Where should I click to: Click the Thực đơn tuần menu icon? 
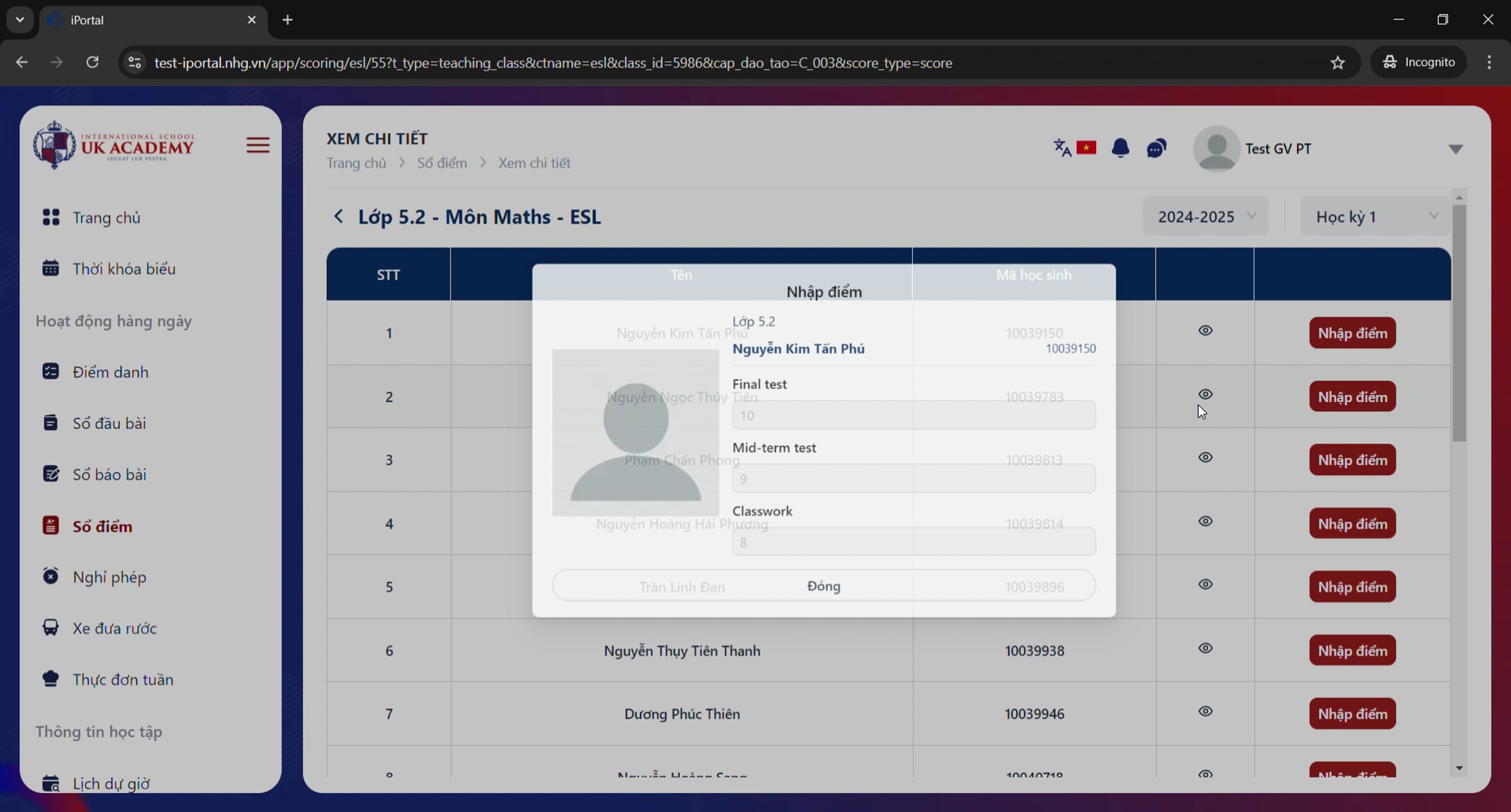[x=50, y=679]
